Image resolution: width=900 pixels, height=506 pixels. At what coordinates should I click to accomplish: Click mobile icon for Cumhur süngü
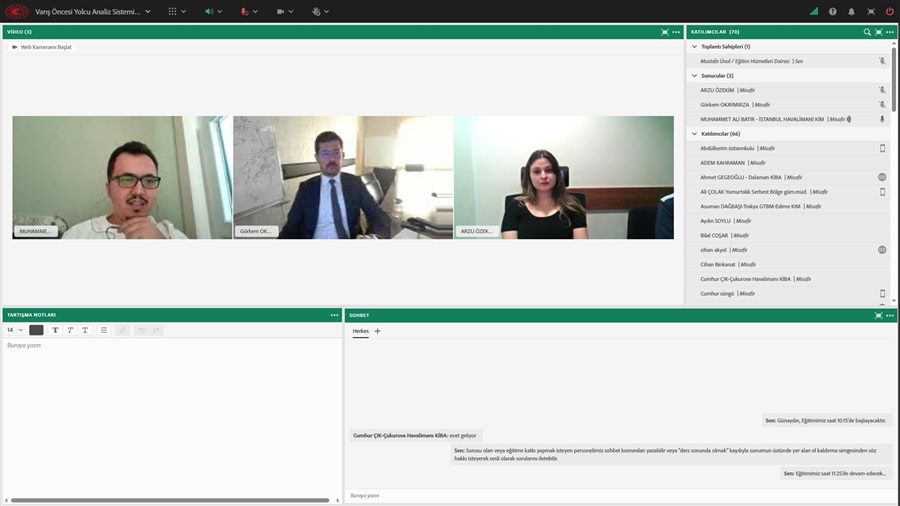882,293
